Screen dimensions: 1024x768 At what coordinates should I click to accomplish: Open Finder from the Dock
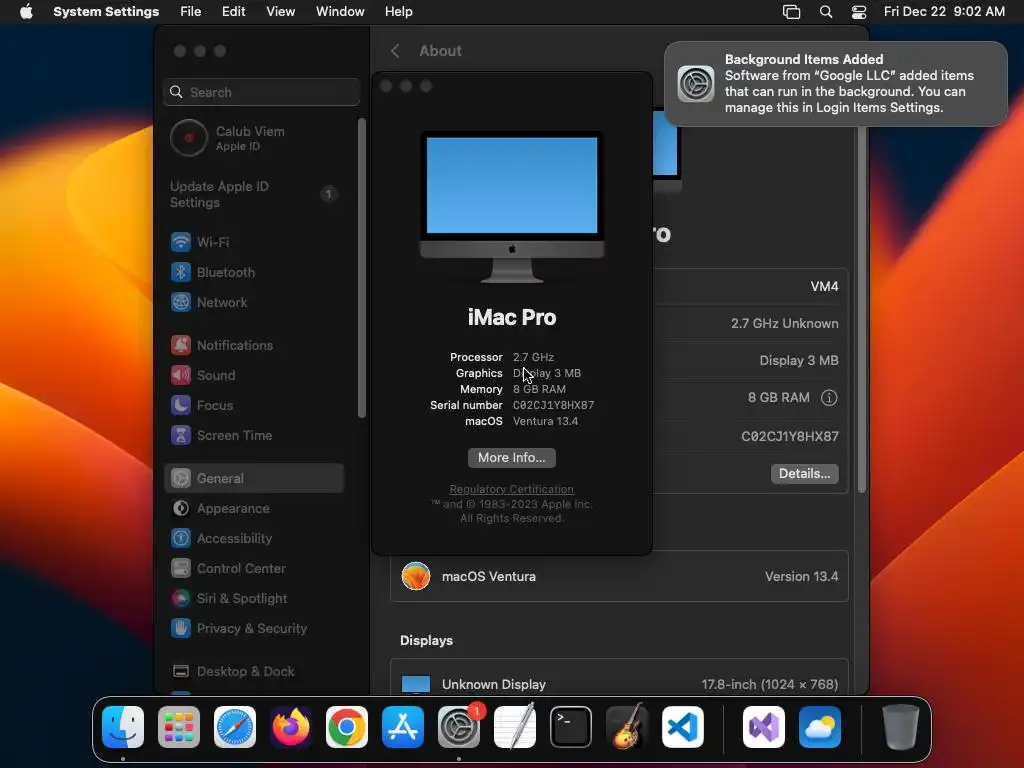123,727
